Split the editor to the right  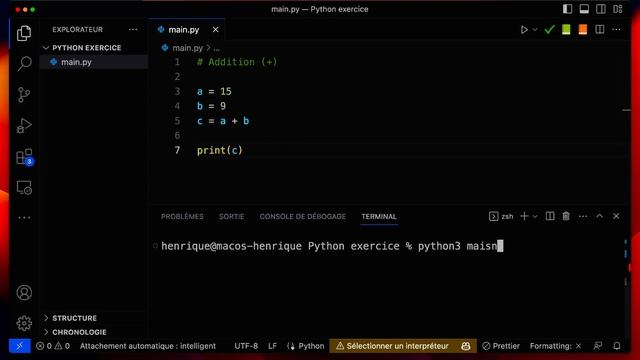[600, 29]
